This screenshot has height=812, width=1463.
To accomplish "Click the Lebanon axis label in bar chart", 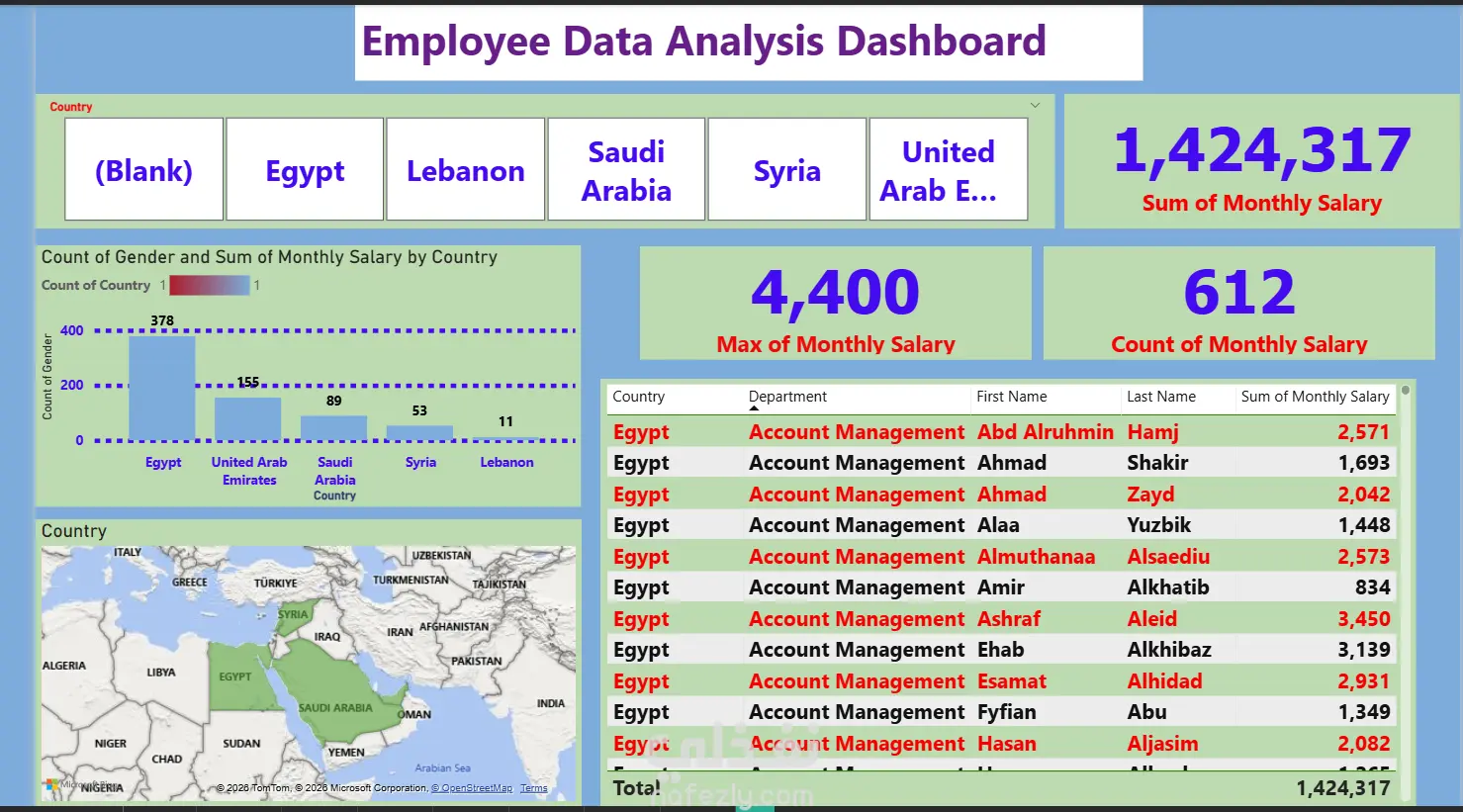I will pyautogui.click(x=506, y=462).
